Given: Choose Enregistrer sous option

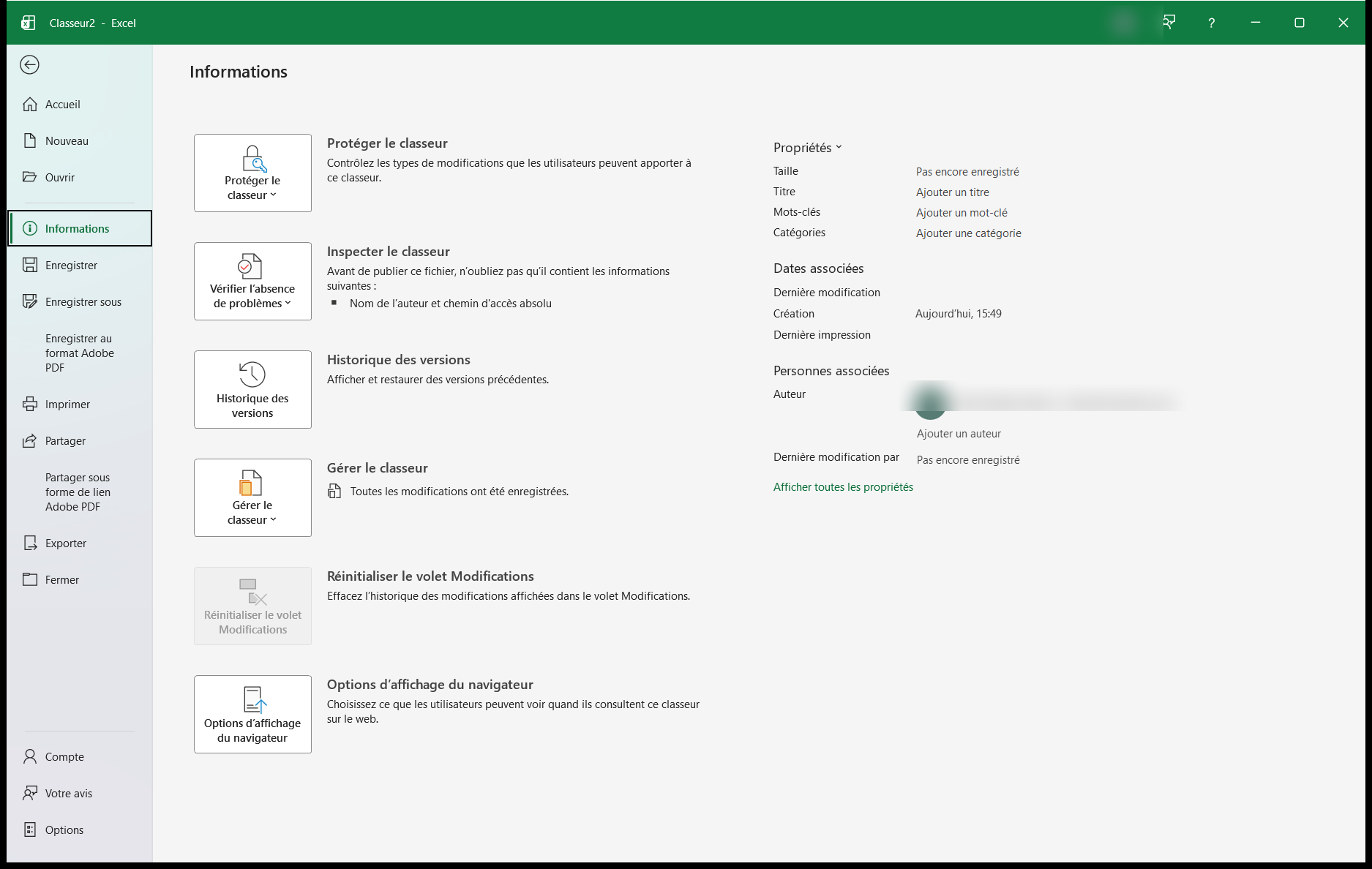Looking at the screenshot, I should 80,302.
